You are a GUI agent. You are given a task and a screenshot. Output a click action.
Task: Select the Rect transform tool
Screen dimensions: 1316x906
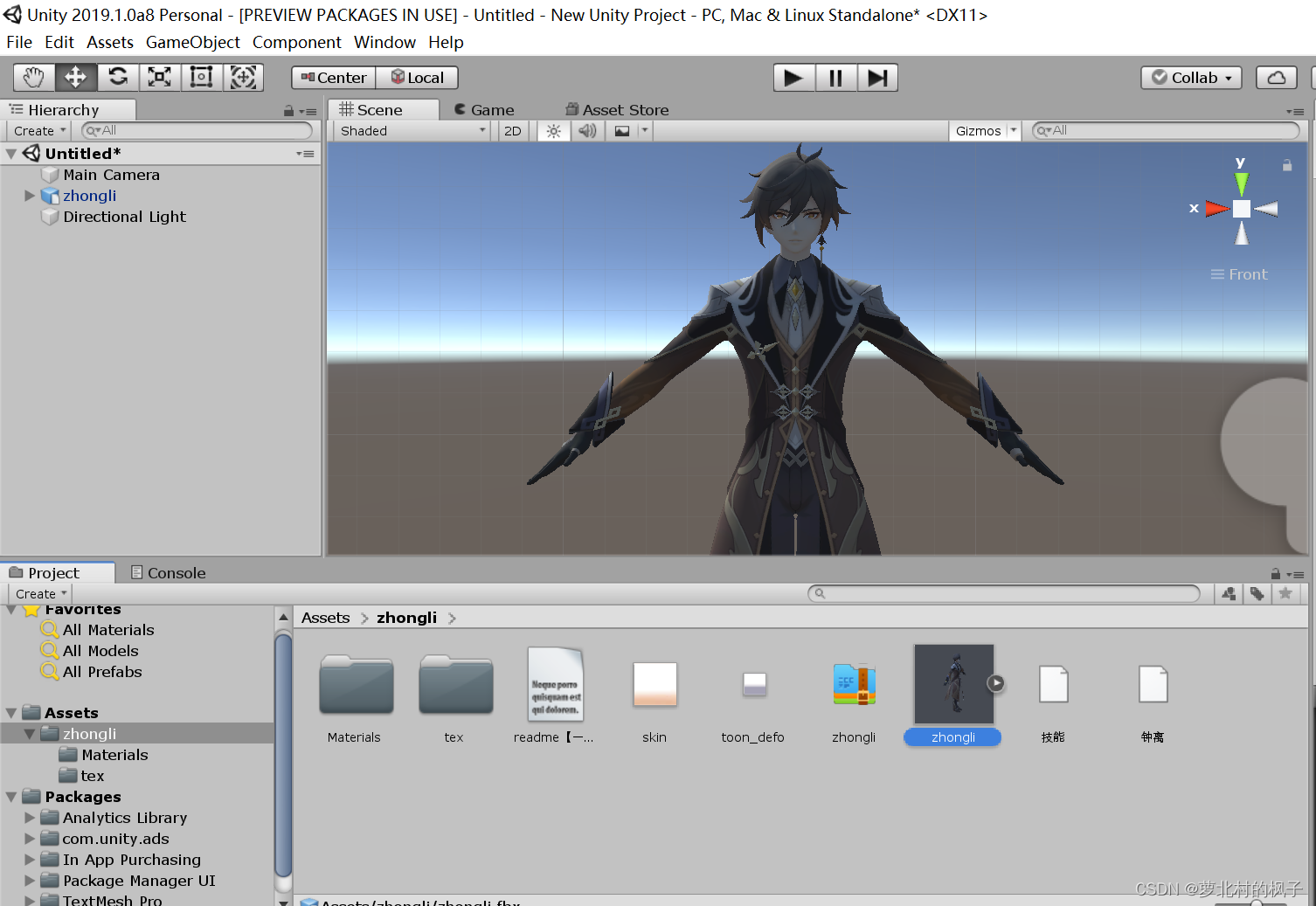pos(201,78)
